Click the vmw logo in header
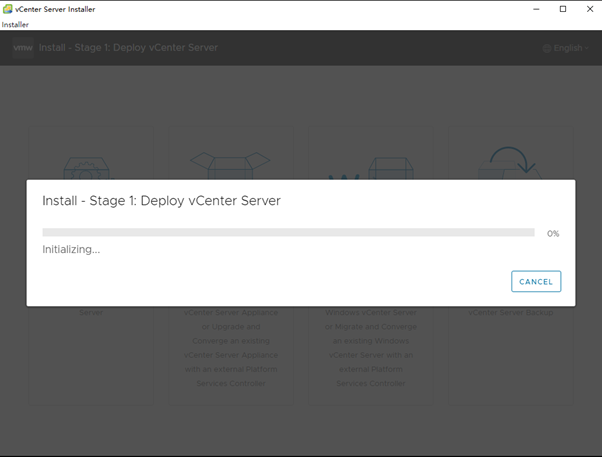602x457 pixels. 23,48
